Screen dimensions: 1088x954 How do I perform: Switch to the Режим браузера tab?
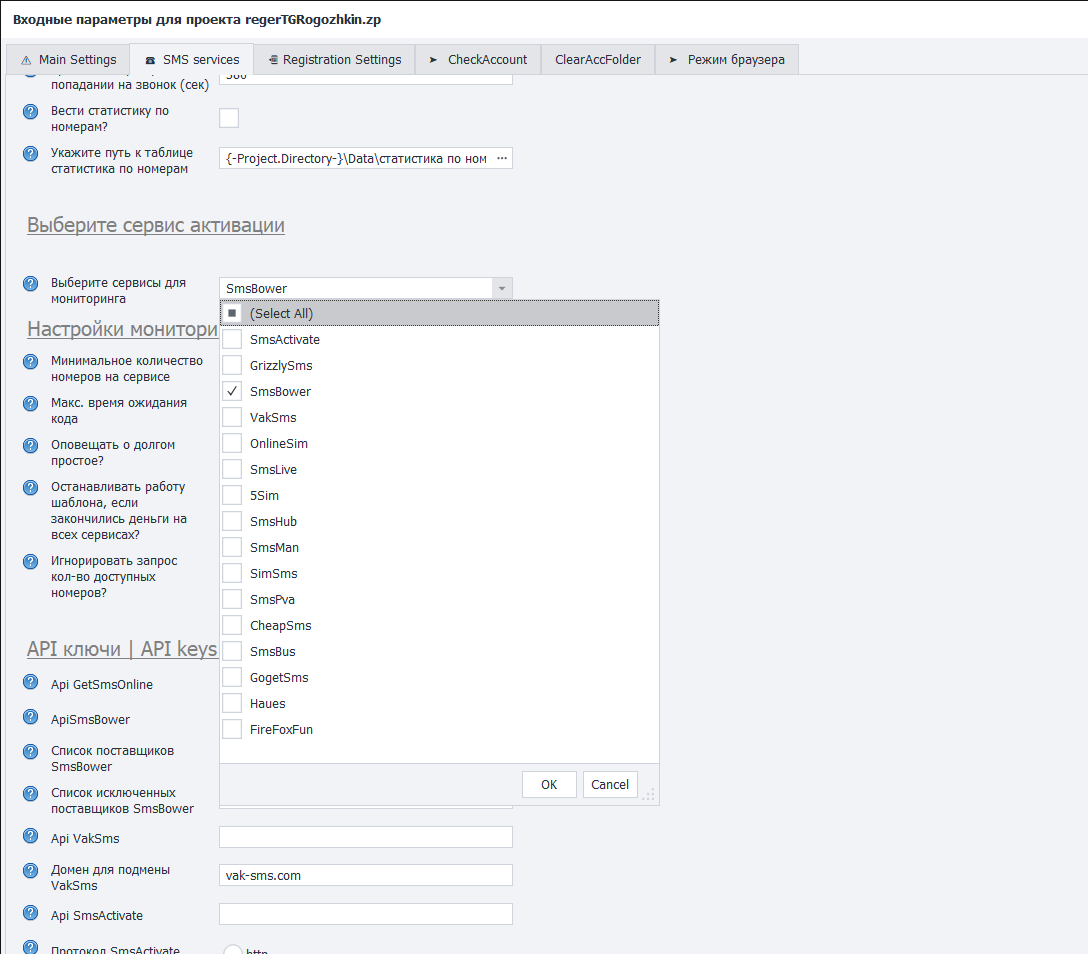[727, 60]
